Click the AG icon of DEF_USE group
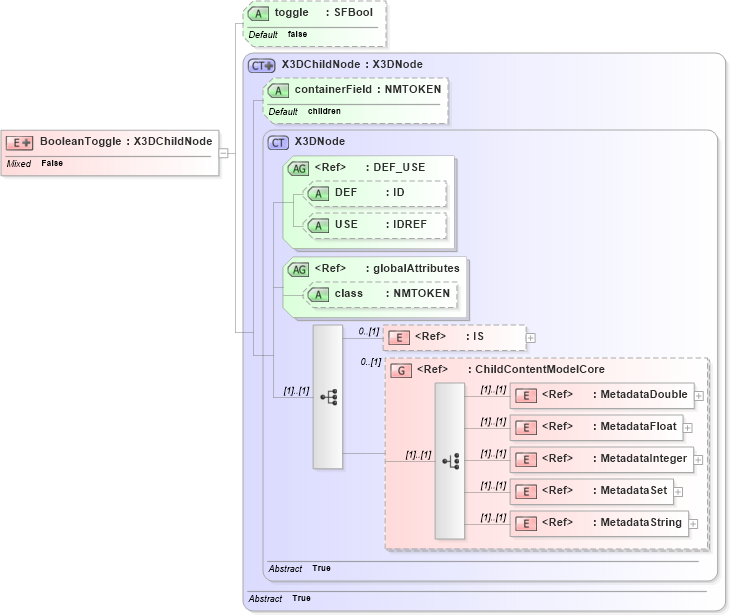 coord(298,169)
